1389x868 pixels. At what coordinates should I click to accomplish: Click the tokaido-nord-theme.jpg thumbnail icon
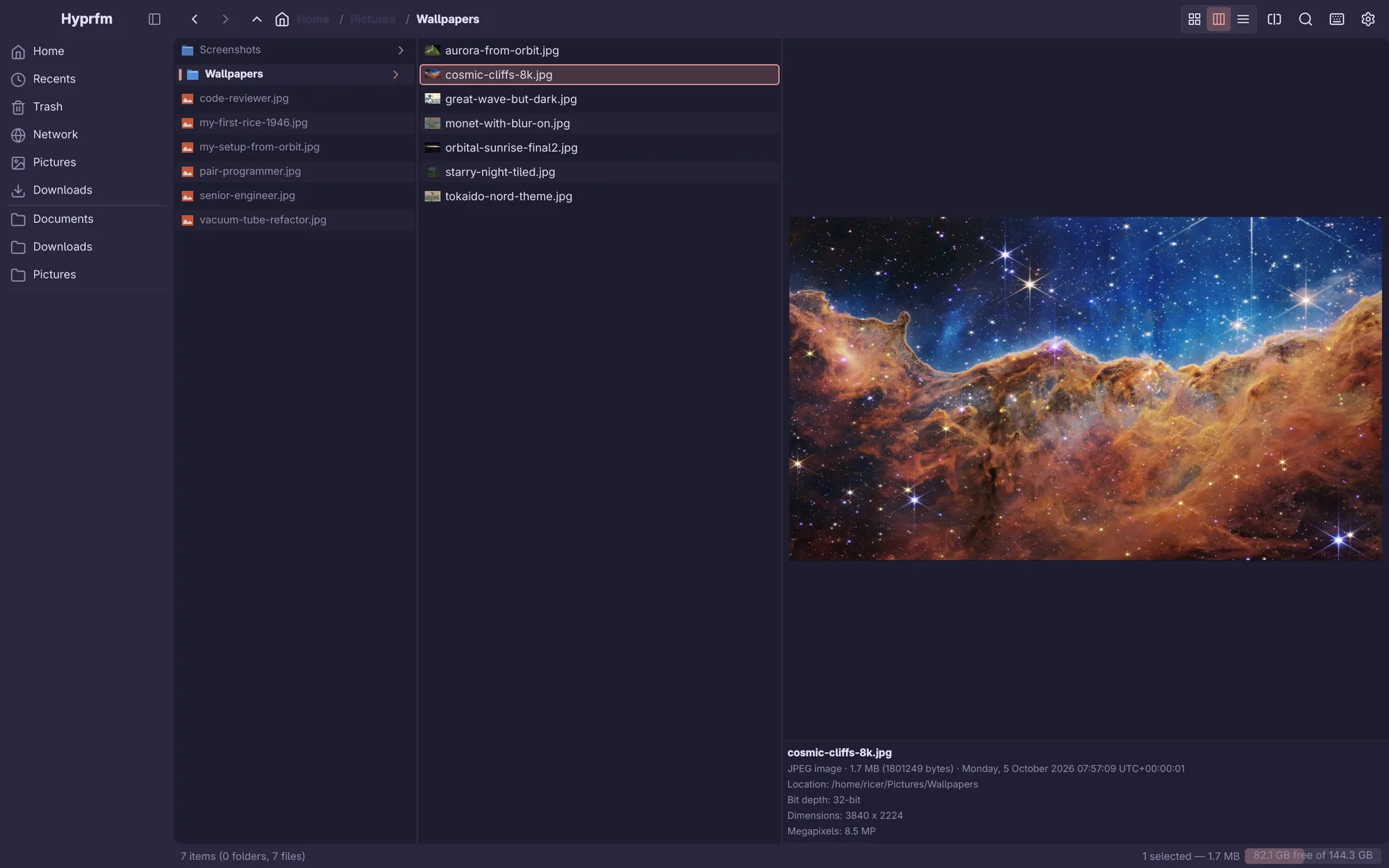tap(433, 196)
